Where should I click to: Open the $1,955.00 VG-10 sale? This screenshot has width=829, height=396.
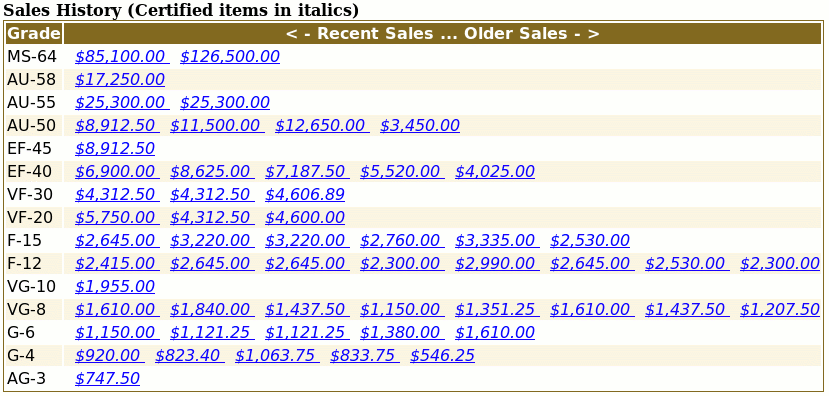[115, 287]
